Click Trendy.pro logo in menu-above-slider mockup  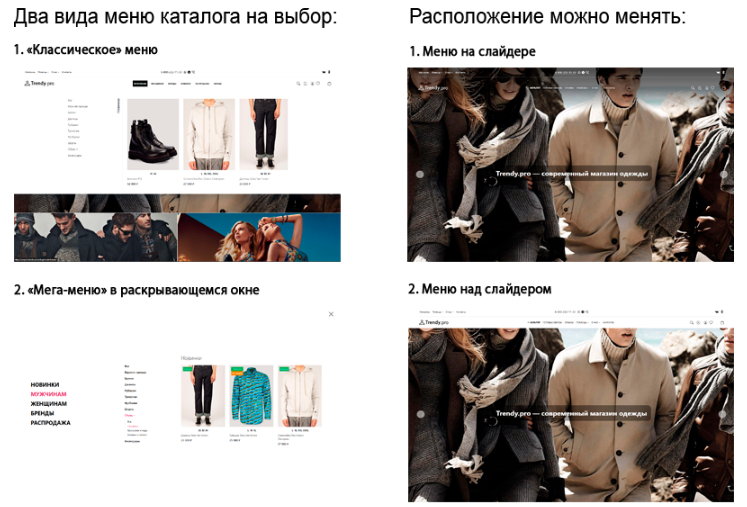click(434, 323)
